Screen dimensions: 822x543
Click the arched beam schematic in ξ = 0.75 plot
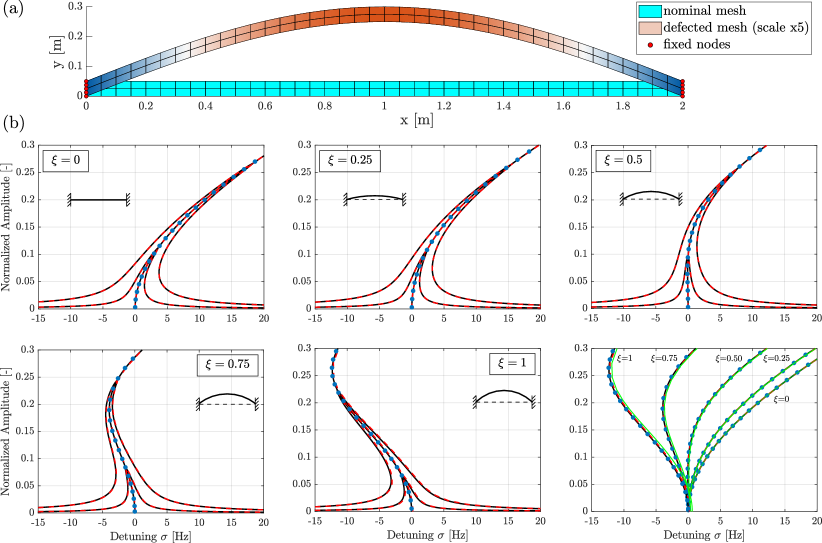[x=226, y=401]
